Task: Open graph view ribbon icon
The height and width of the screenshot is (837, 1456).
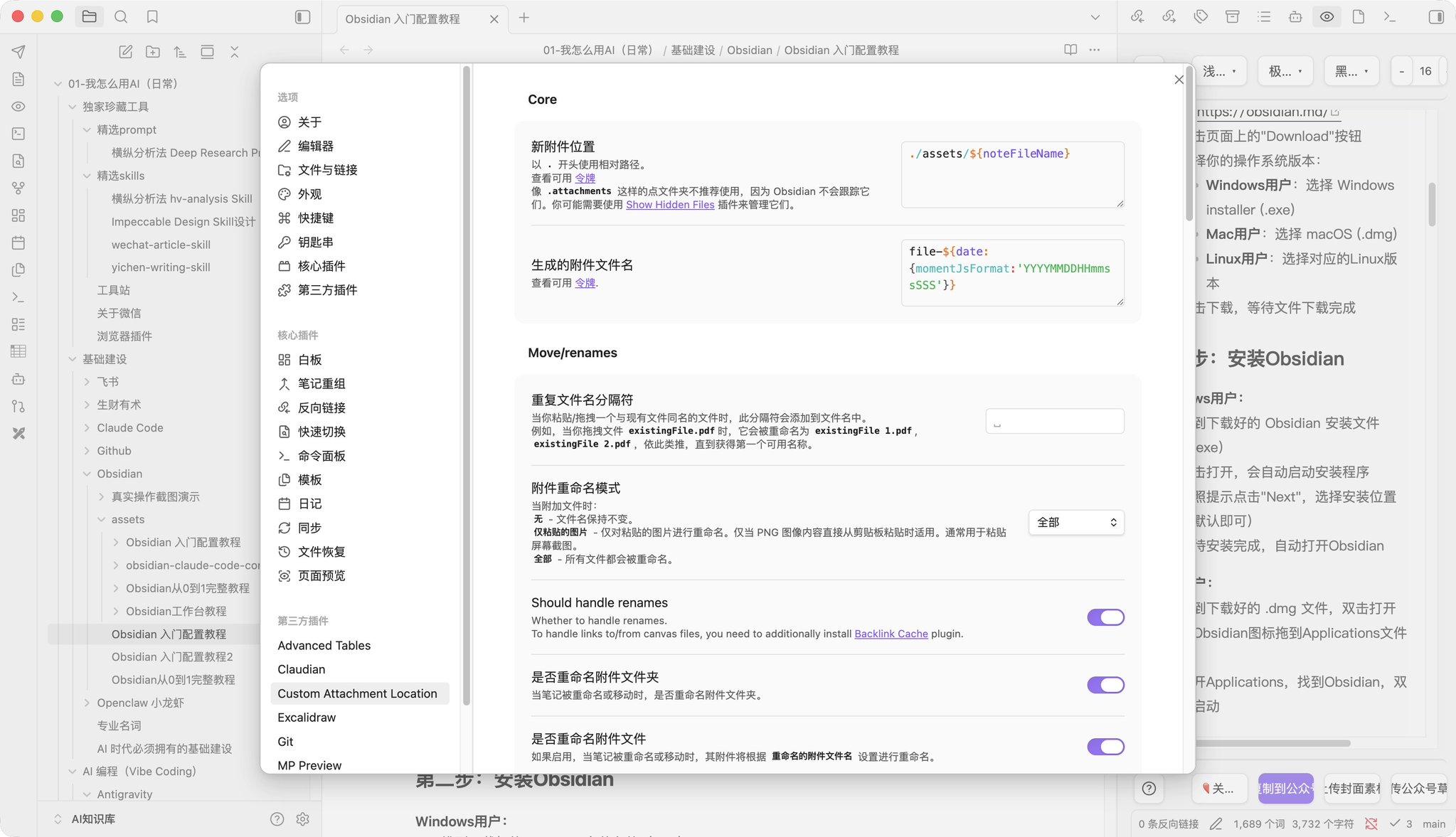Action: (x=18, y=188)
